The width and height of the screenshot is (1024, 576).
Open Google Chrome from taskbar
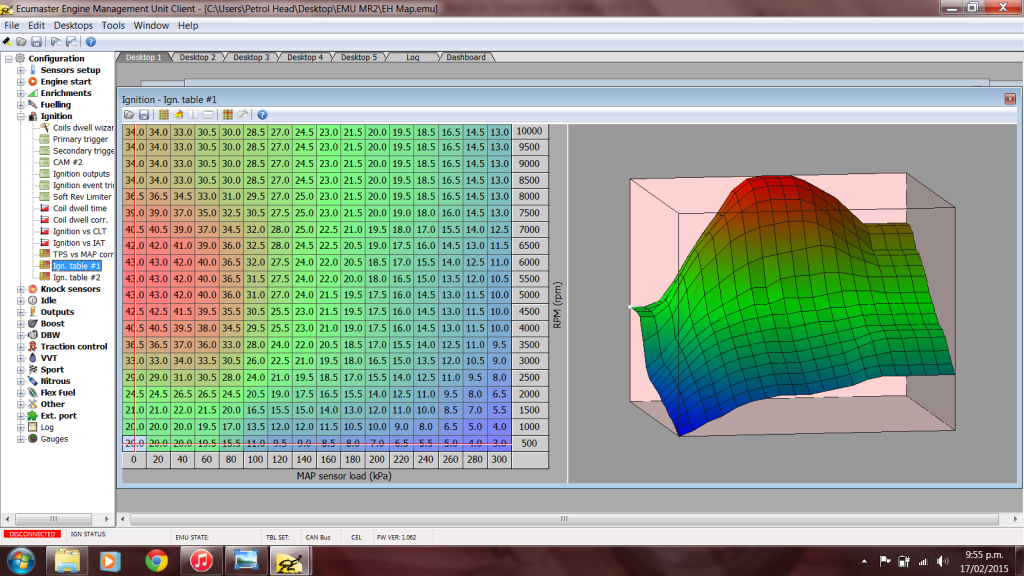click(x=156, y=561)
